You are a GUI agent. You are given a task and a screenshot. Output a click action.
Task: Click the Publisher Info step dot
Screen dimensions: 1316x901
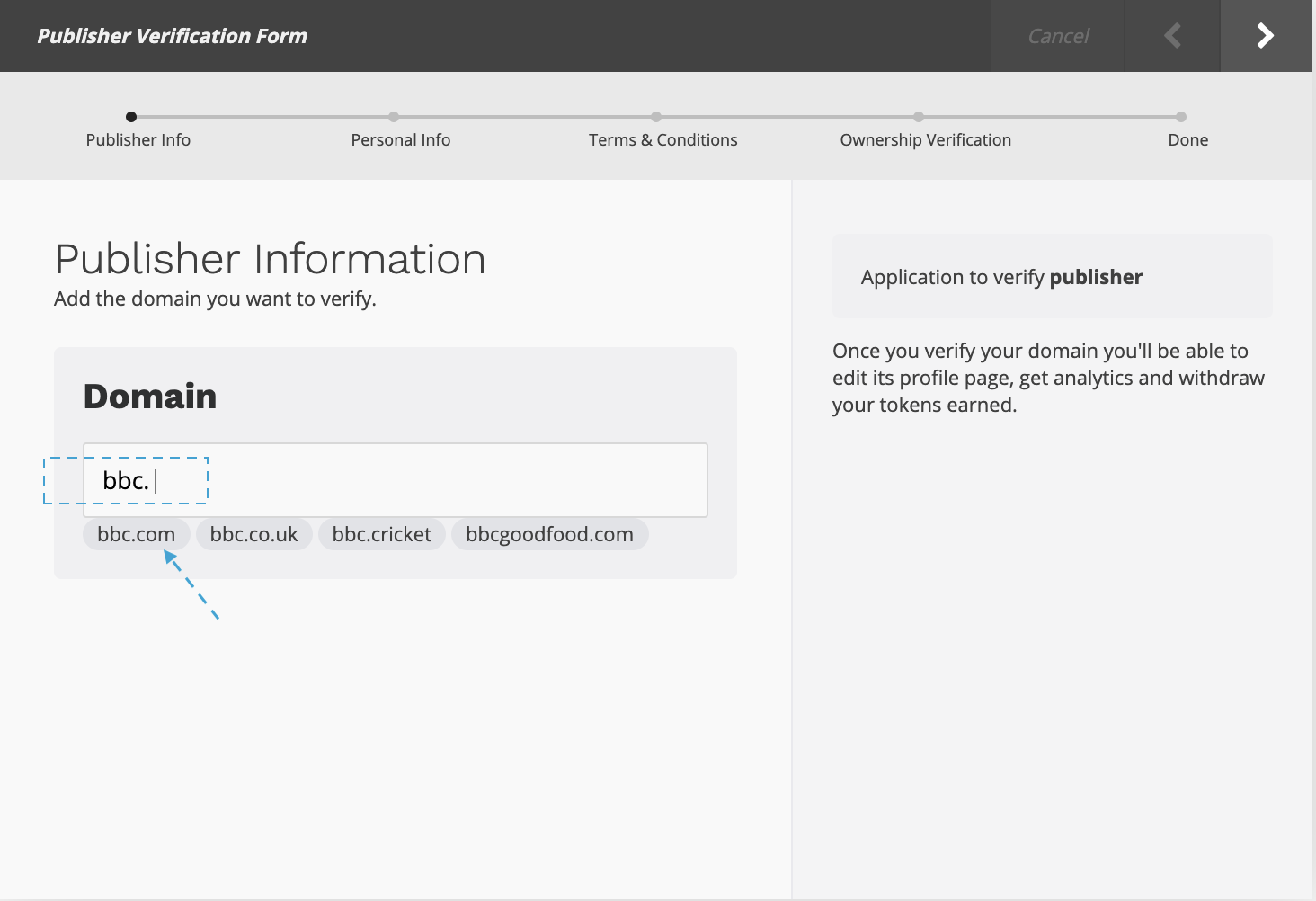click(131, 117)
